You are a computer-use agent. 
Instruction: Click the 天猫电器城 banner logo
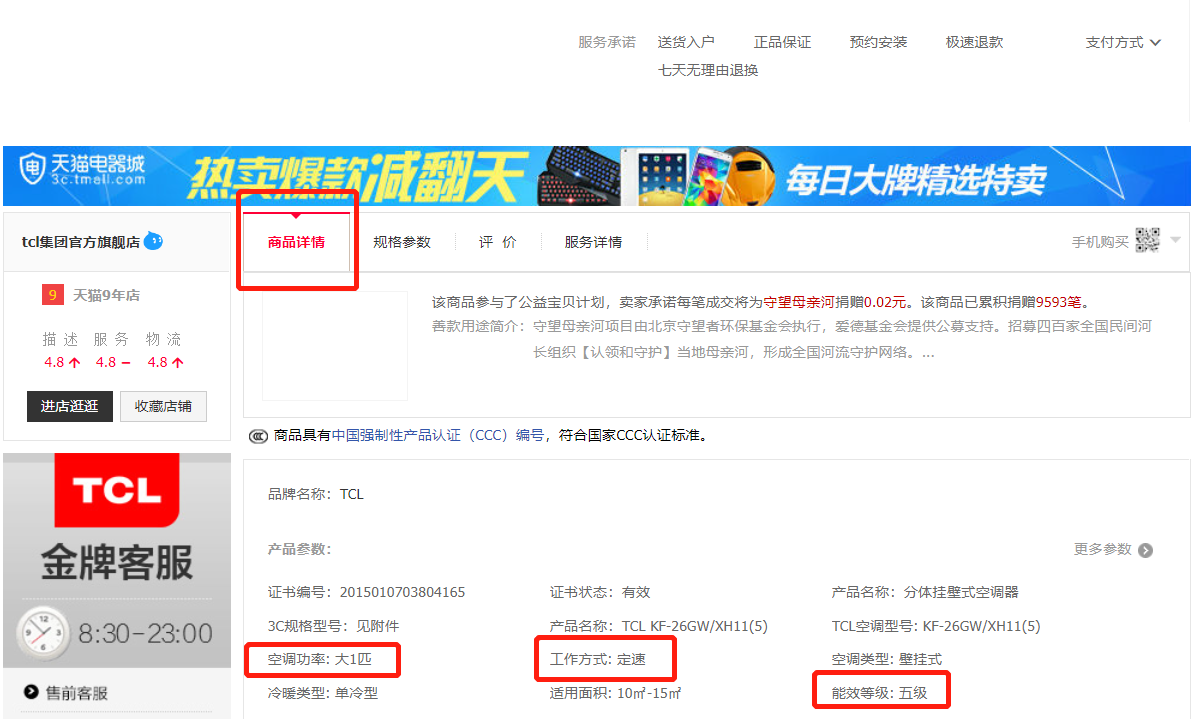point(82,170)
